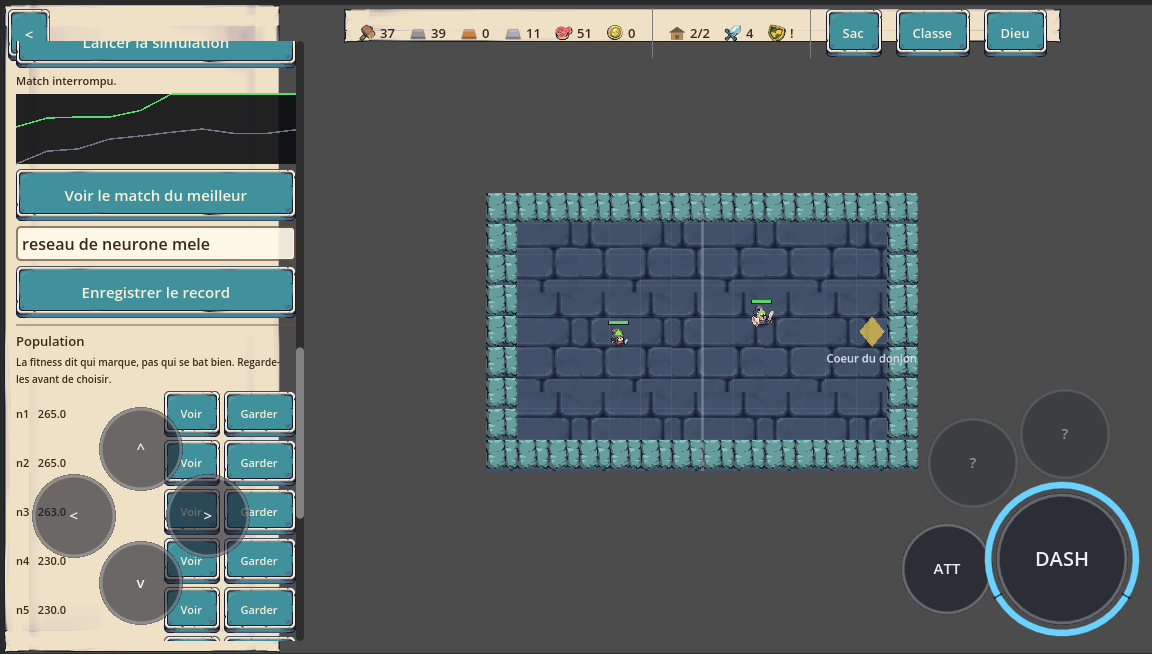Viewport: 1152px width, 654px height.
Task: Click the sword attack stat icon
Action: [x=732, y=33]
